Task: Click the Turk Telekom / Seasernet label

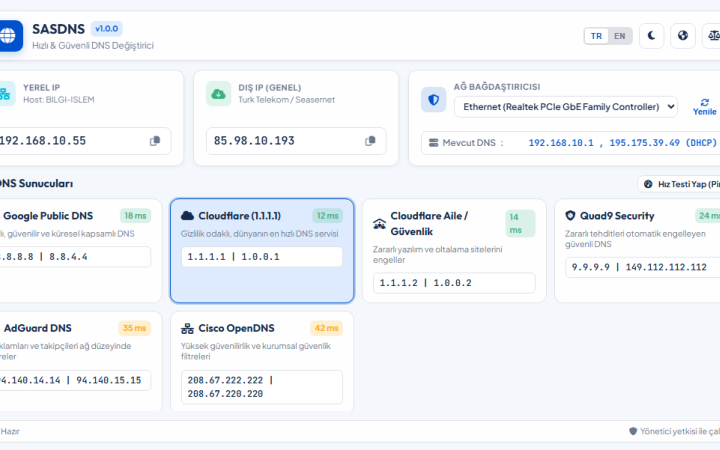Action: [287, 100]
